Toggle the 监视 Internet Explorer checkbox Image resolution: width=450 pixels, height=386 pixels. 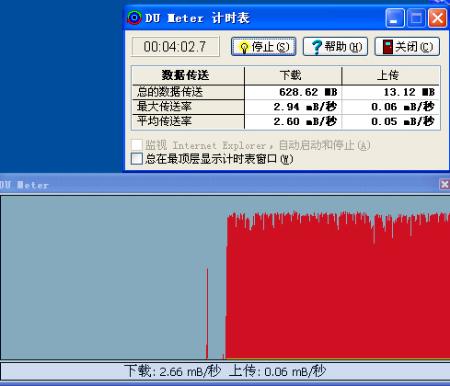pyautogui.click(x=137, y=145)
